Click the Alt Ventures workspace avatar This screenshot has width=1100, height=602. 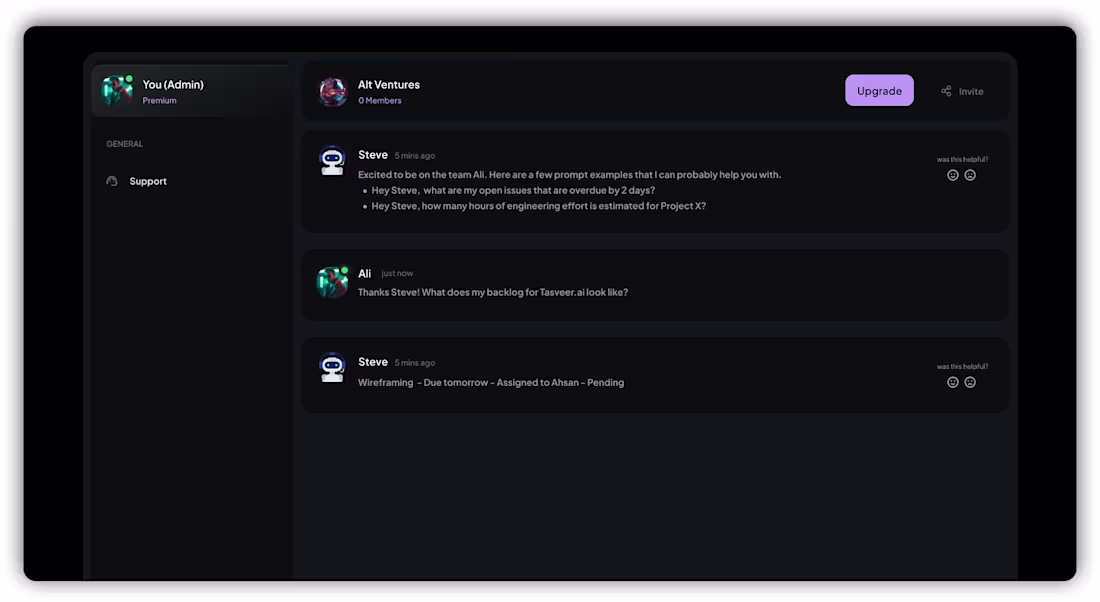click(332, 92)
